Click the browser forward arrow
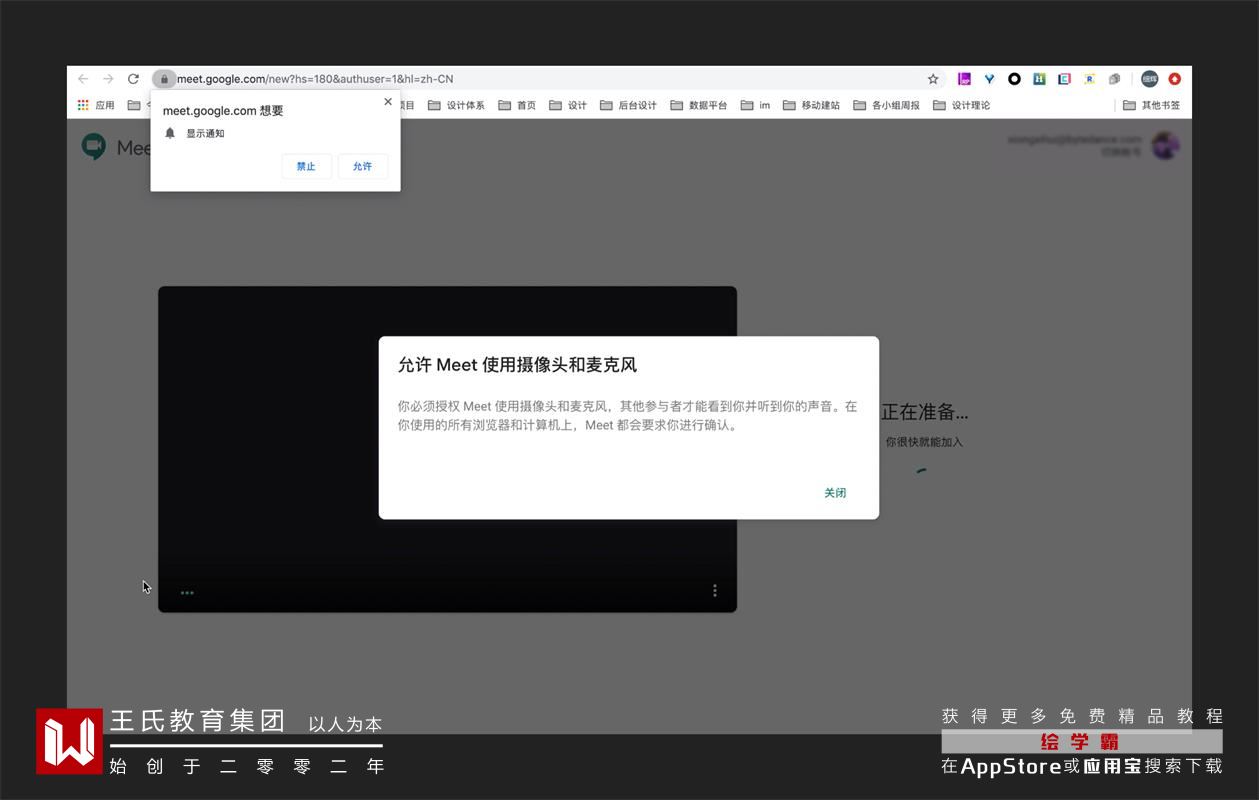The width and height of the screenshot is (1259, 800). [108, 79]
